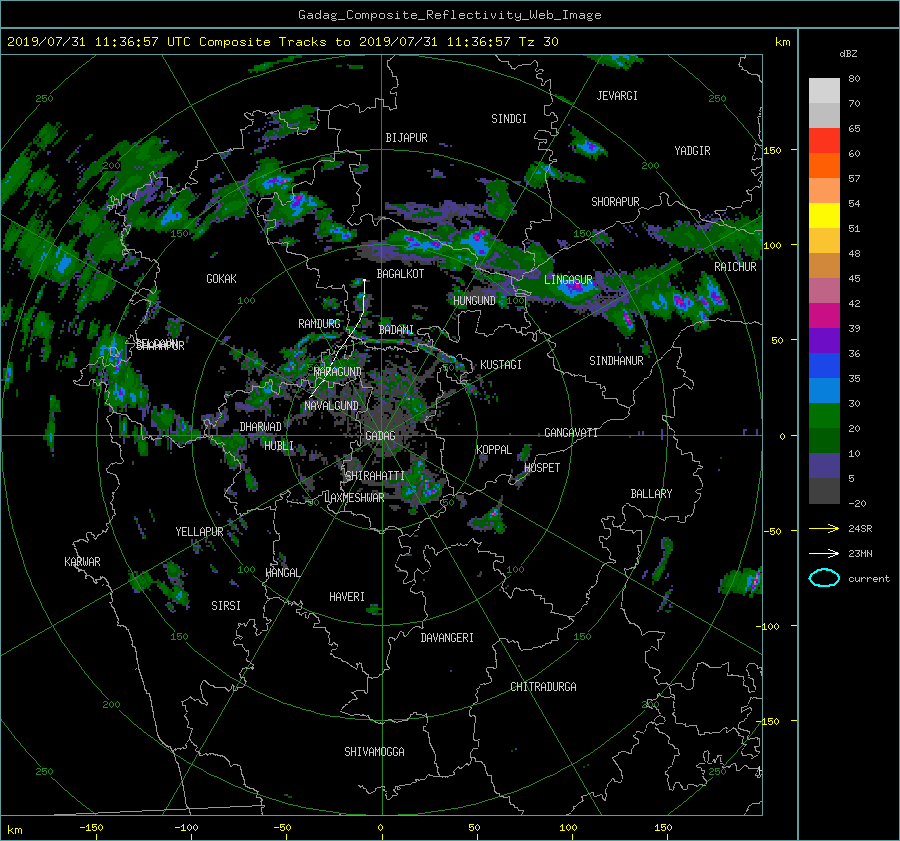Click the Tz 30 threshold text in header

click(538, 42)
